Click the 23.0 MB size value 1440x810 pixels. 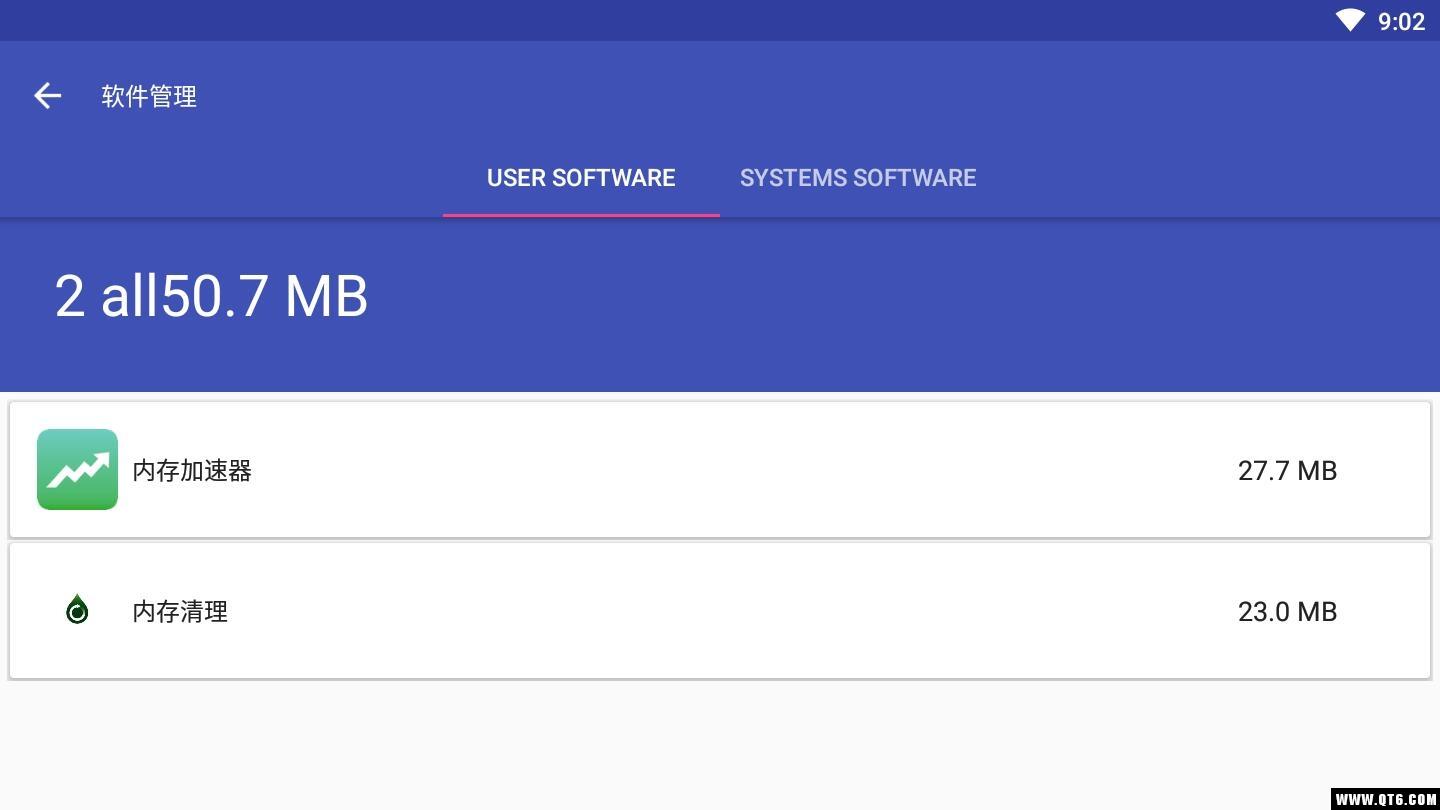1287,612
